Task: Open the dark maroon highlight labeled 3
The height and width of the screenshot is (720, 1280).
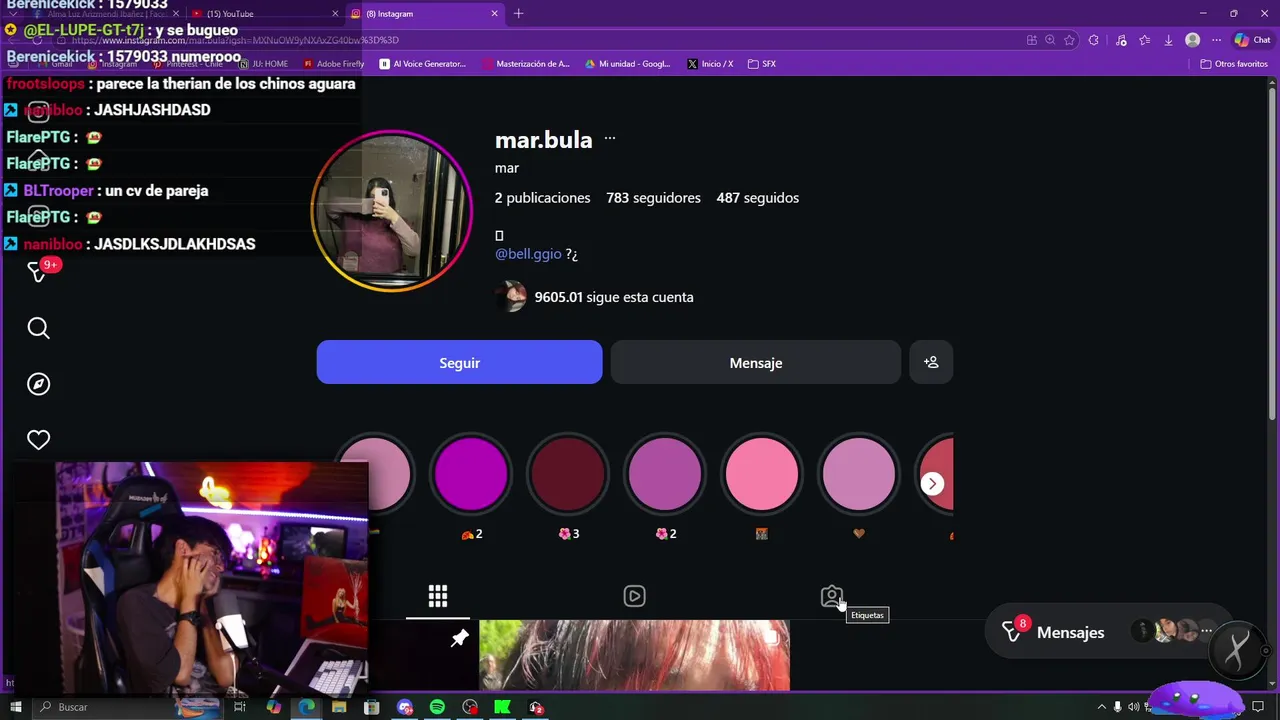Action: click(568, 473)
